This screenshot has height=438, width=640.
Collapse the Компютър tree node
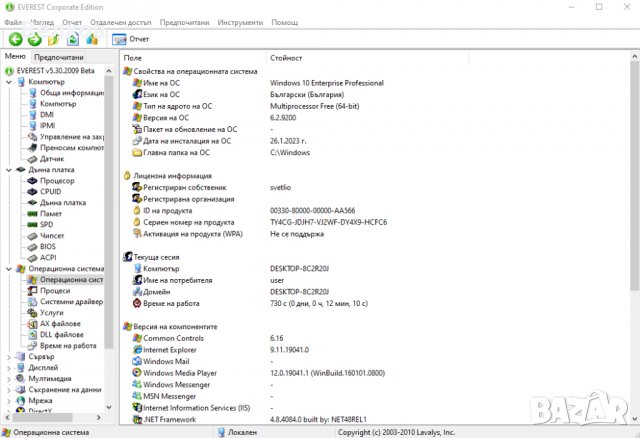pyautogui.click(x=9, y=81)
